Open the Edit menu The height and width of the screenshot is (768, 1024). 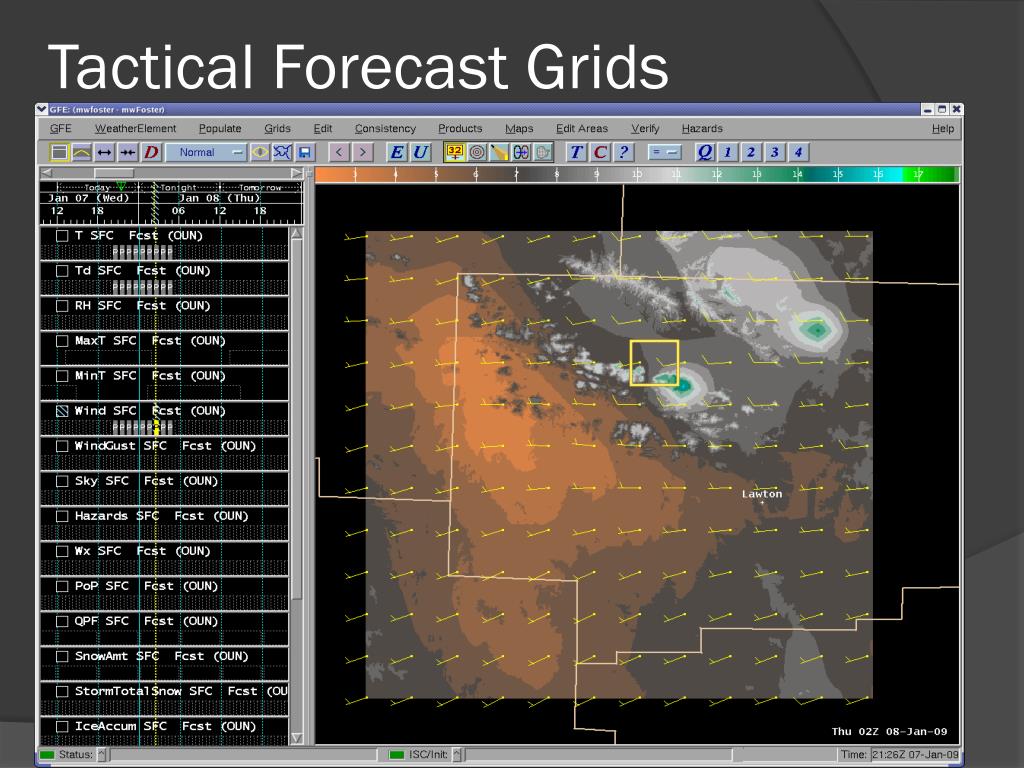click(323, 129)
